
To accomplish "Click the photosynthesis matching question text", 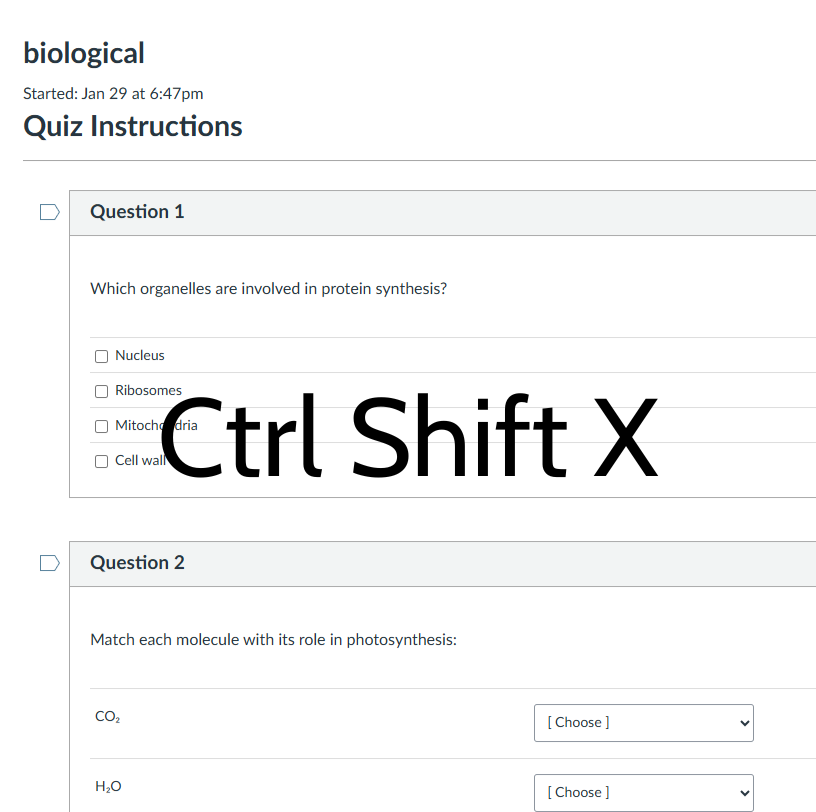I will (x=273, y=640).
